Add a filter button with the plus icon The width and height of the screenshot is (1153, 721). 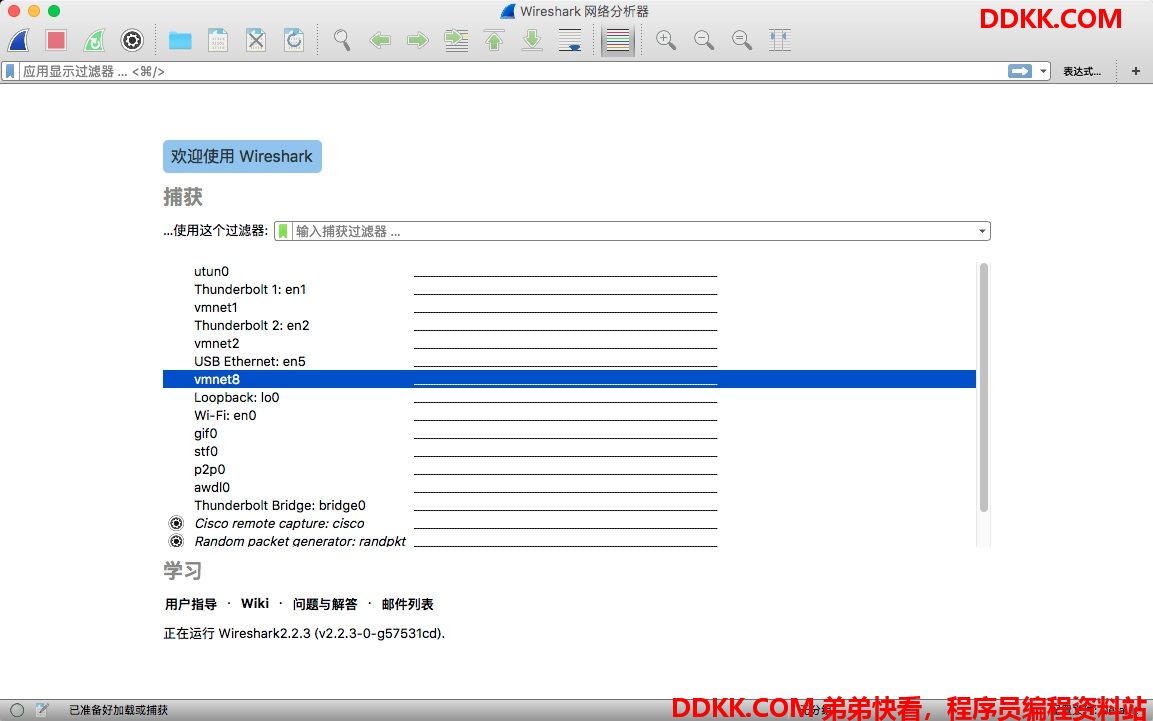1136,71
